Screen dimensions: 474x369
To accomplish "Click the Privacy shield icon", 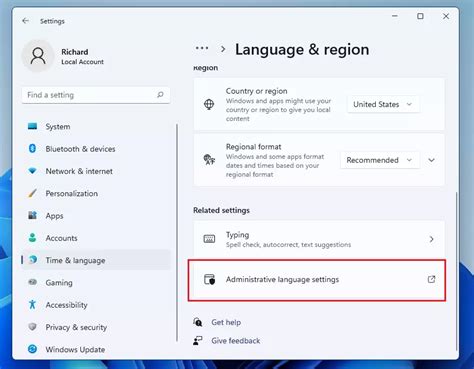I will click(32, 327).
